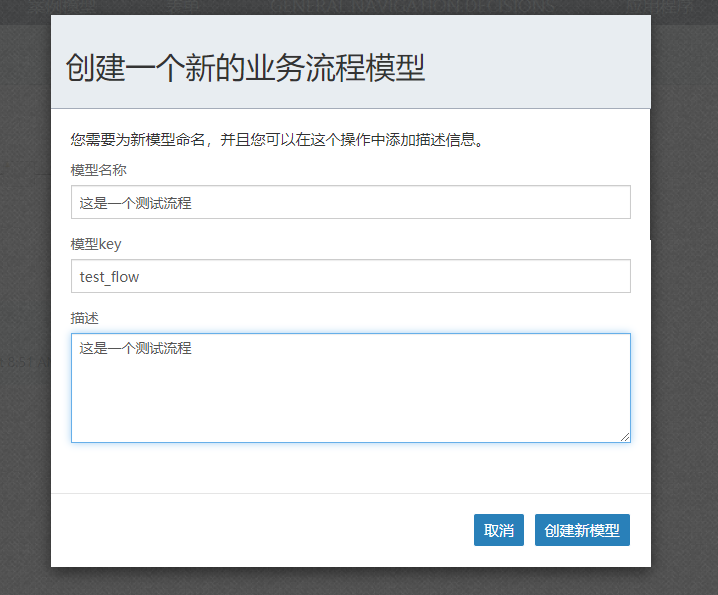Screen dimensions: 718x595
Task: Click the dimmed backdrop below the dialog
Action: [350, 582]
